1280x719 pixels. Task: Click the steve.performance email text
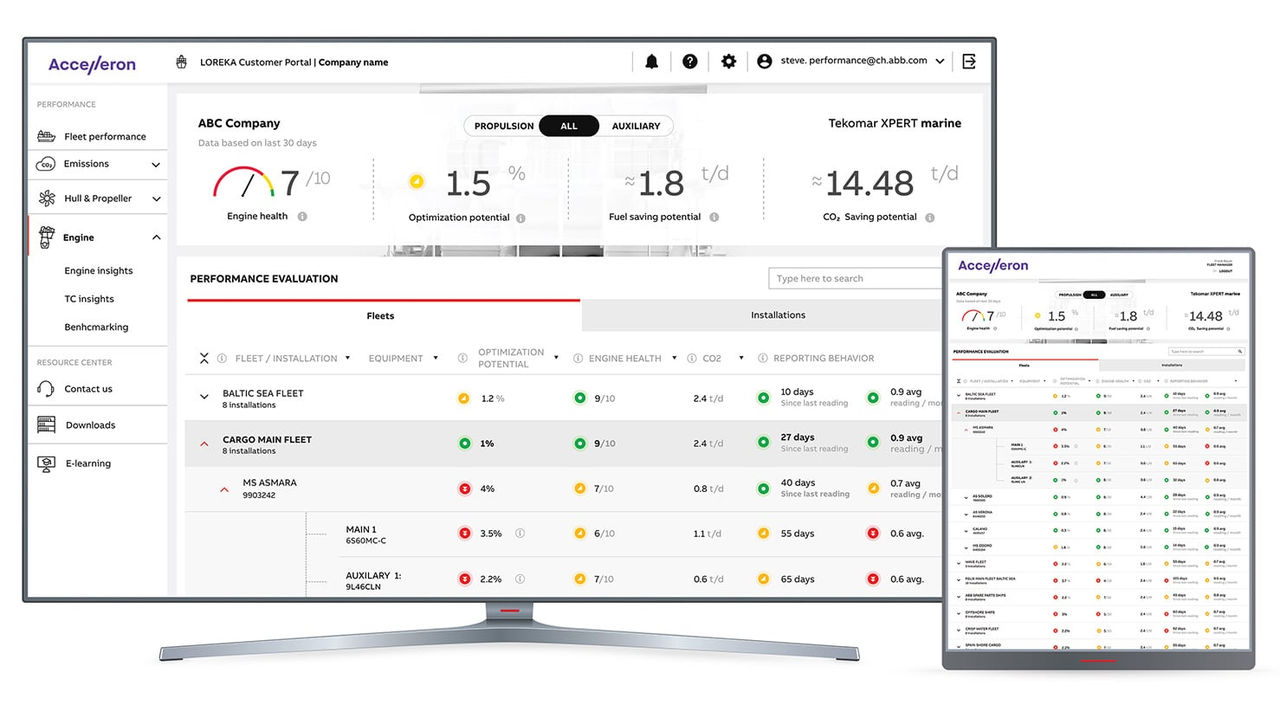click(854, 61)
